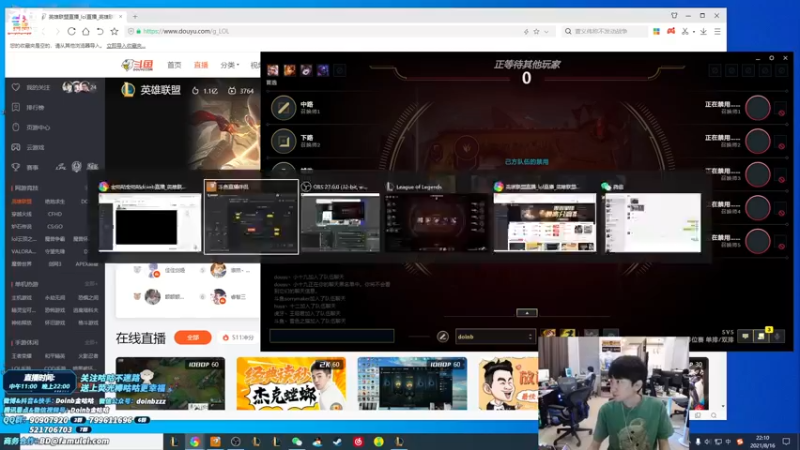800x450 pixels.
Task: Open the browser home page icon
Action: click(86, 31)
